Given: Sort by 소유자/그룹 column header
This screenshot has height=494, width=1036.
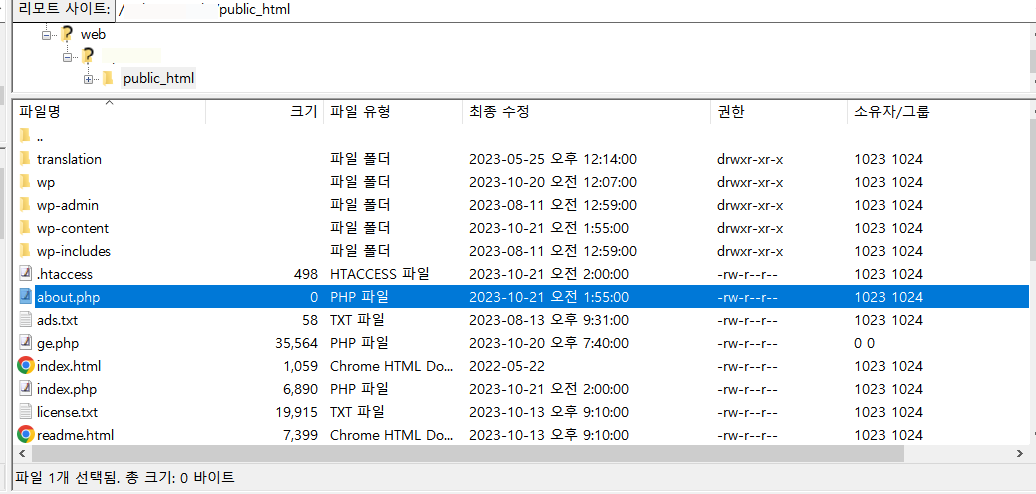Looking at the screenshot, I should pyautogui.click(x=937, y=112).
